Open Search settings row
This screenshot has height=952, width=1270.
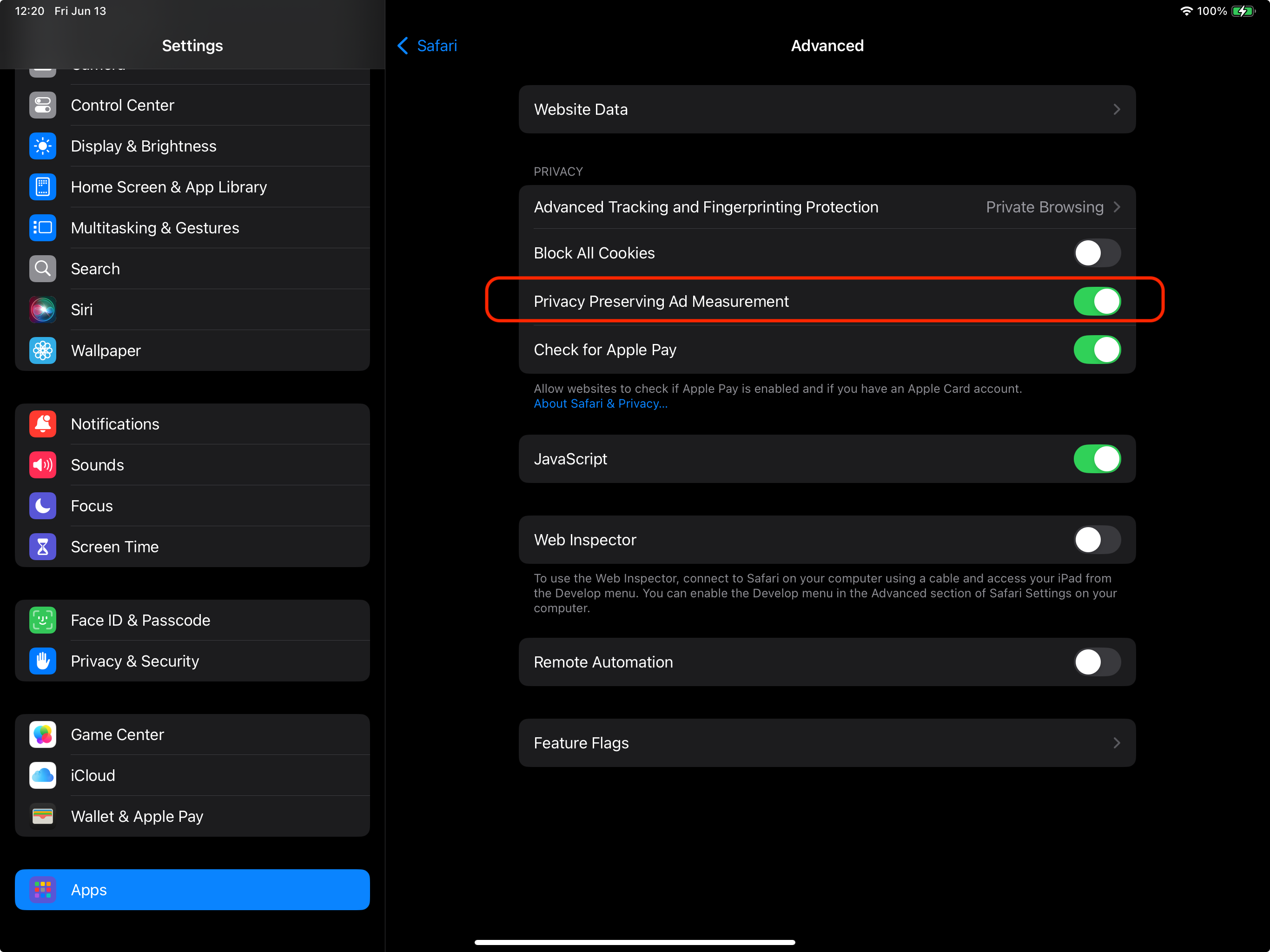tap(192, 268)
